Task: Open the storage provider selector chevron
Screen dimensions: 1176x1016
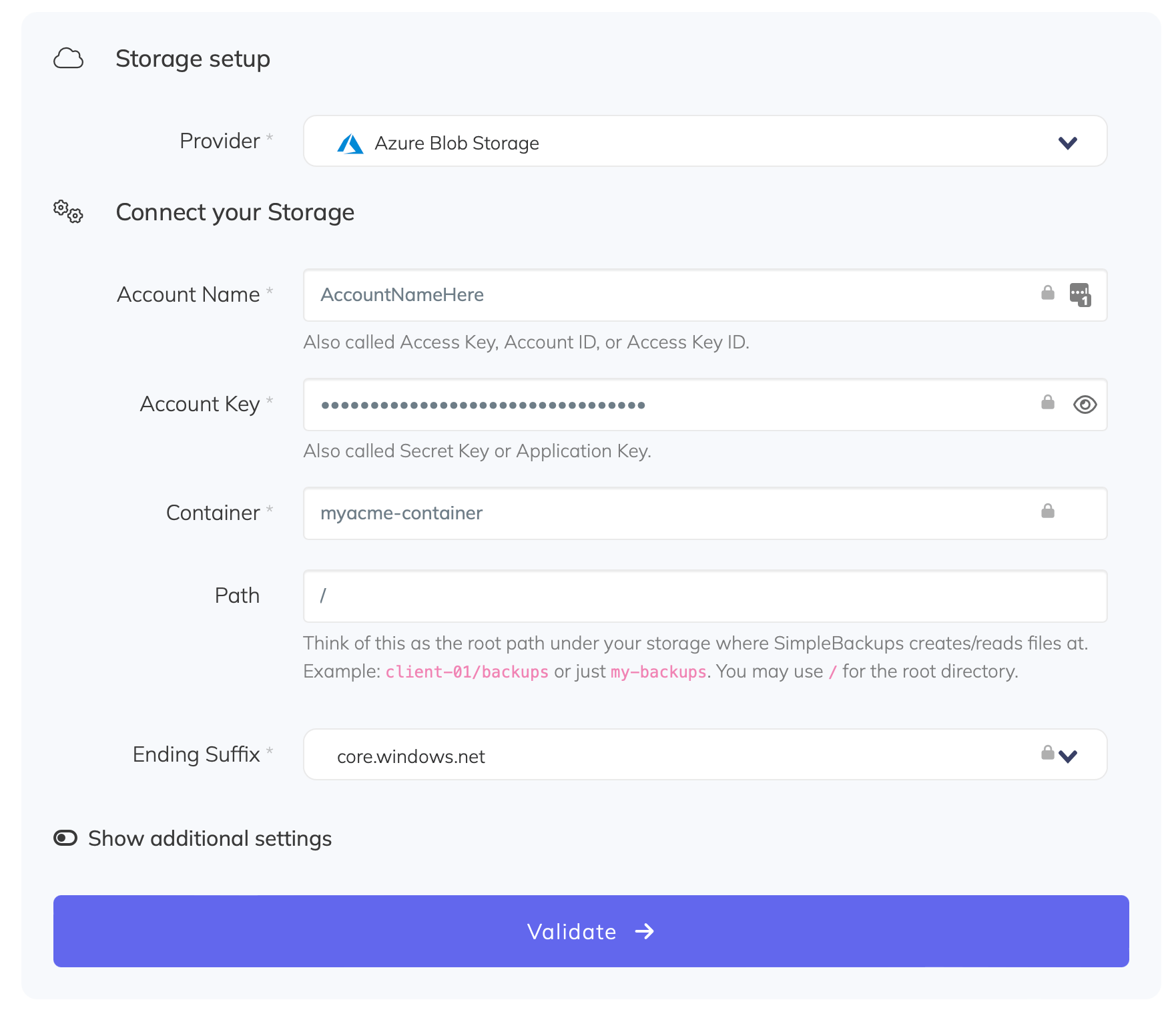Action: click(x=1067, y=142)
